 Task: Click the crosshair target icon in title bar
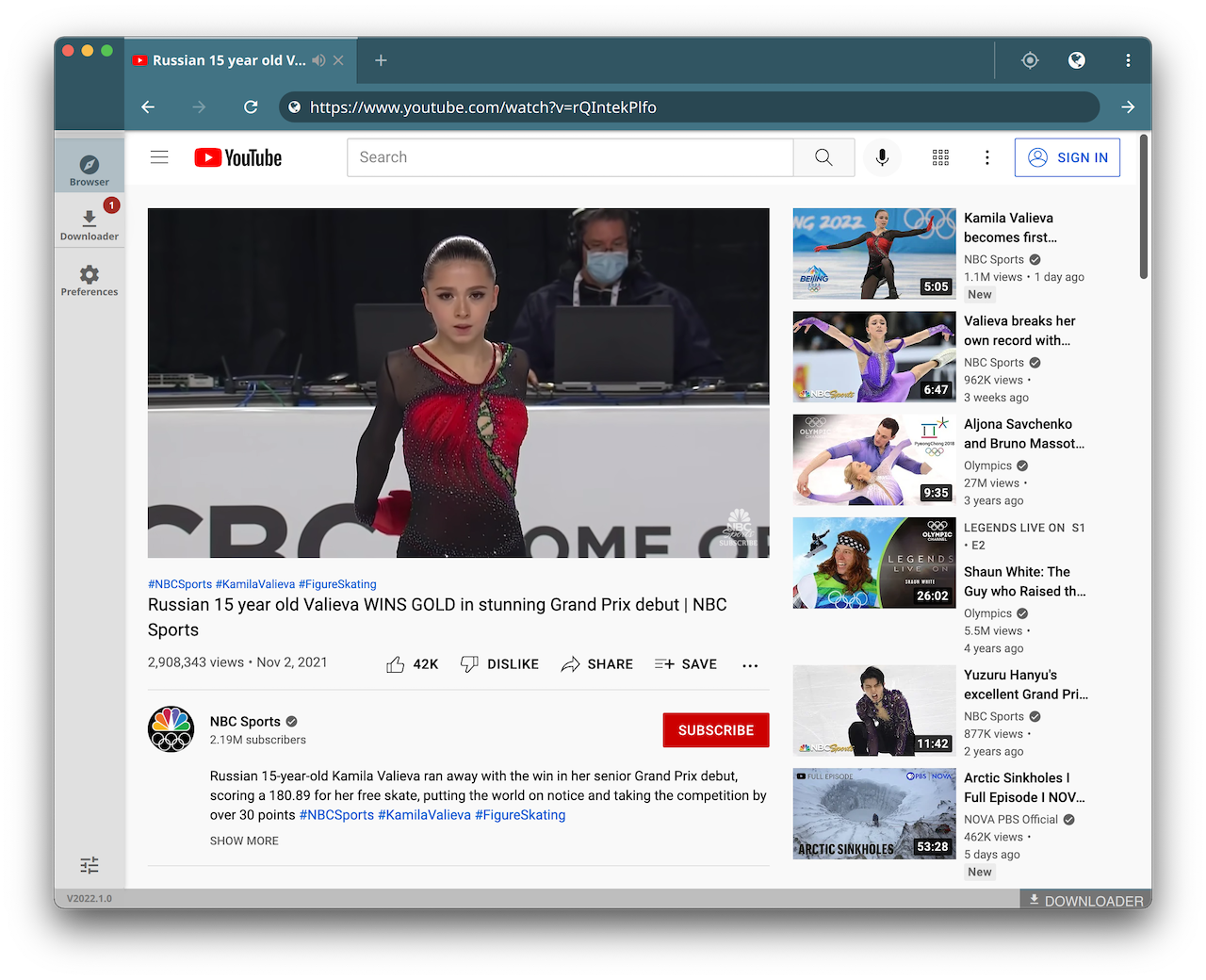pyautogui.click(x=1030, y=60)
